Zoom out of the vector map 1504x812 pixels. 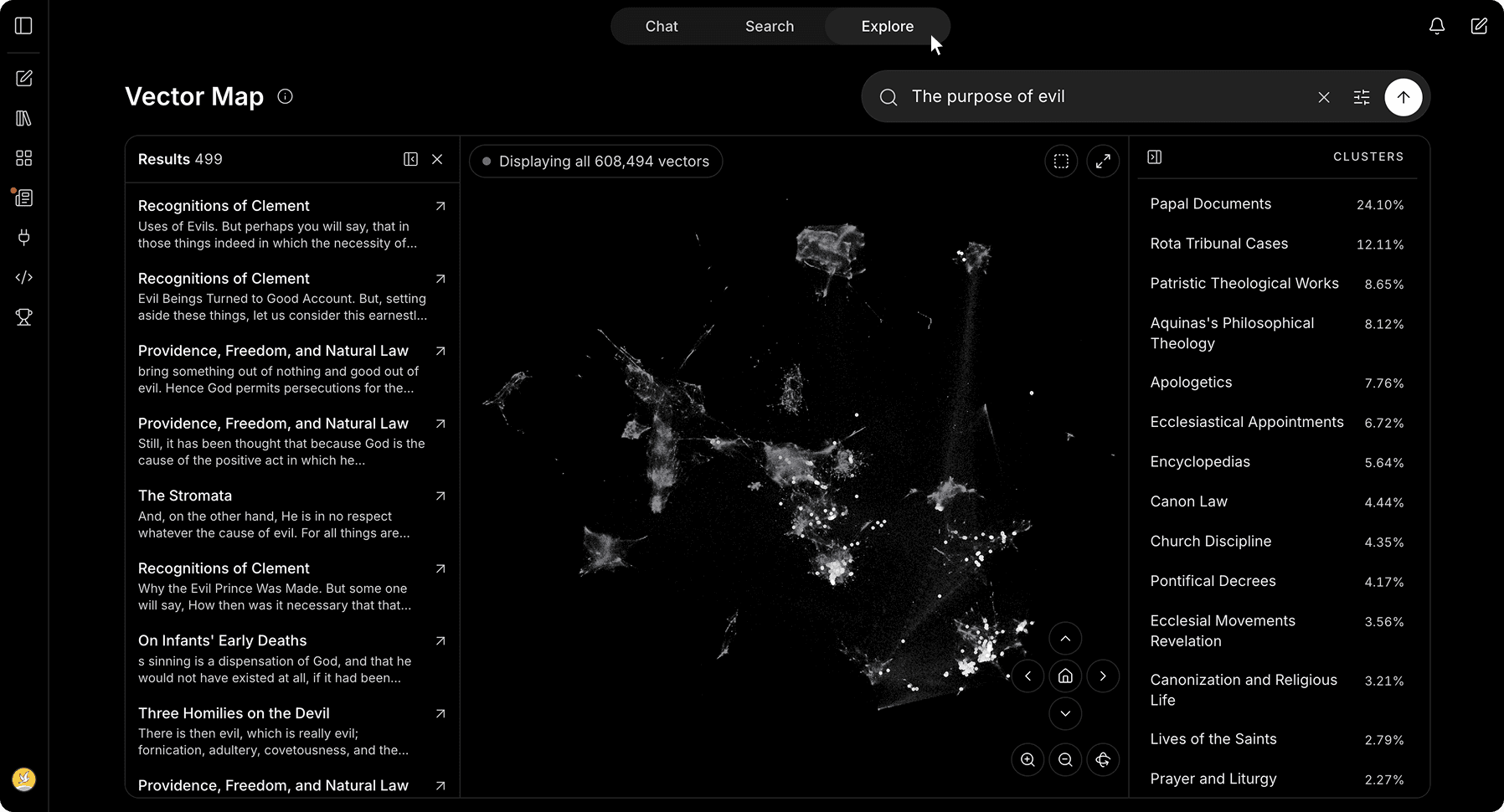point(1065,760)
